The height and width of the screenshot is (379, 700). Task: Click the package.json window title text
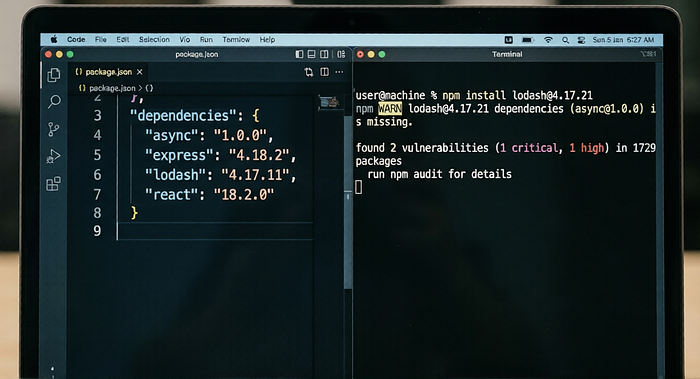[x=196, y=54]
